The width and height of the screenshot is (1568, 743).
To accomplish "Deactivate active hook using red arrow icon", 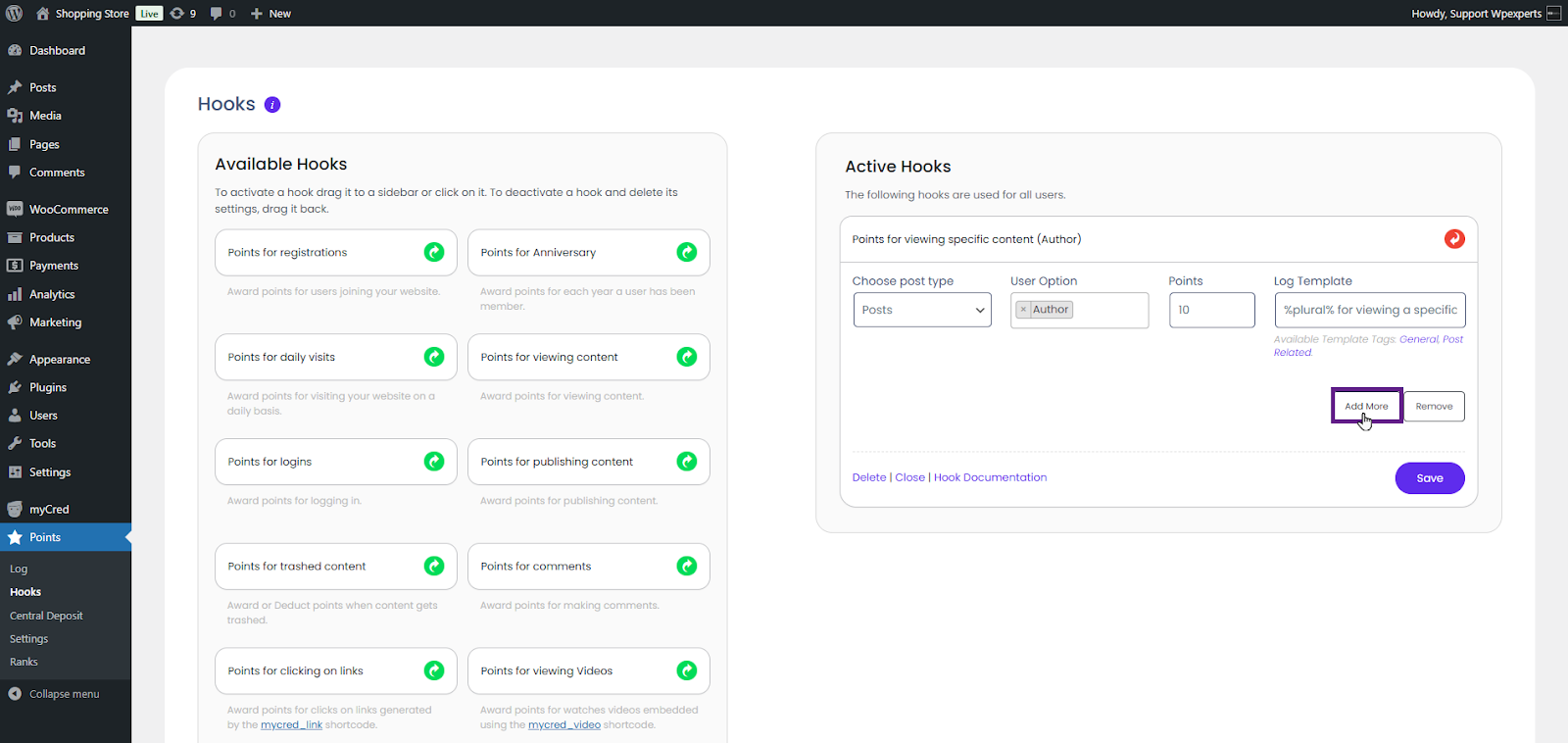I will click(1454, 239).
